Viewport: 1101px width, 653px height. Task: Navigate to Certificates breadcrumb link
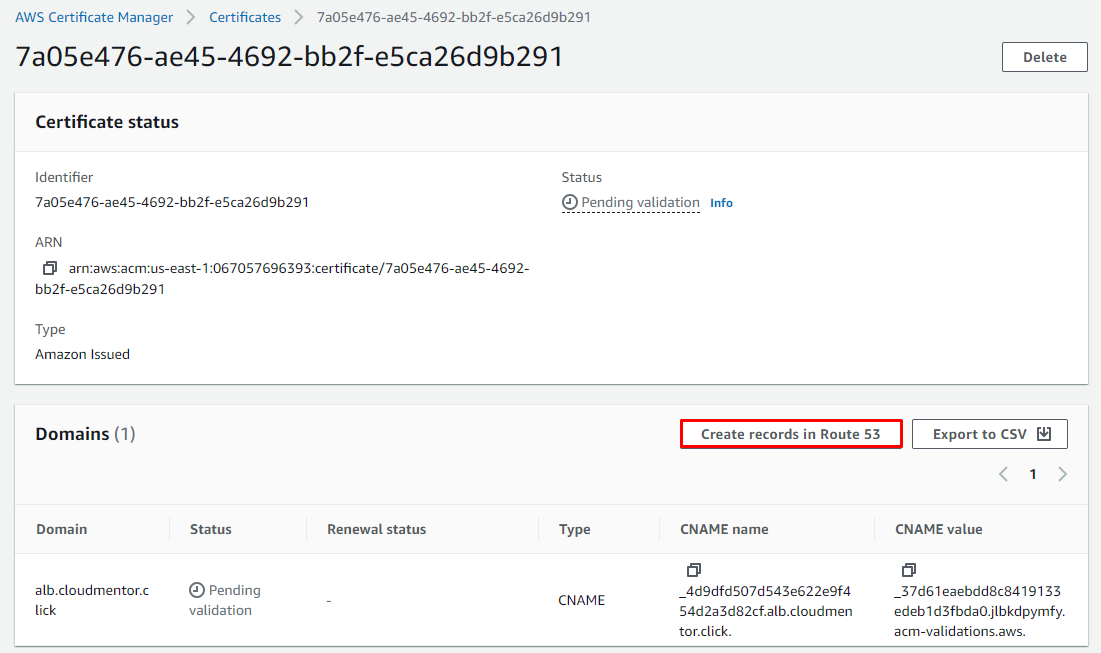pyautogui.click(x=245, y=17)
